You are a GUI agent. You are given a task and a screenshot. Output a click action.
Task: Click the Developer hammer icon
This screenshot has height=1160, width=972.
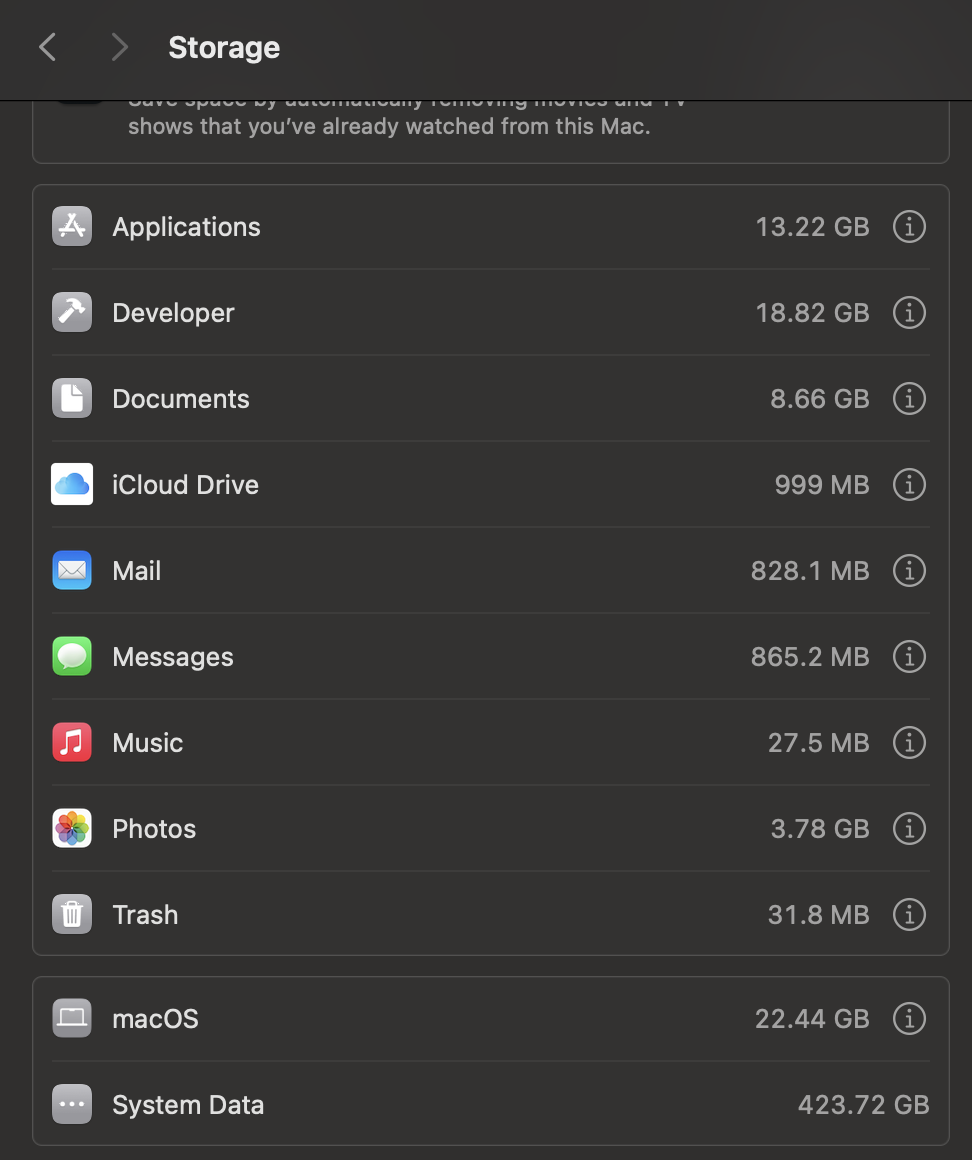click(x=72, y=313)
